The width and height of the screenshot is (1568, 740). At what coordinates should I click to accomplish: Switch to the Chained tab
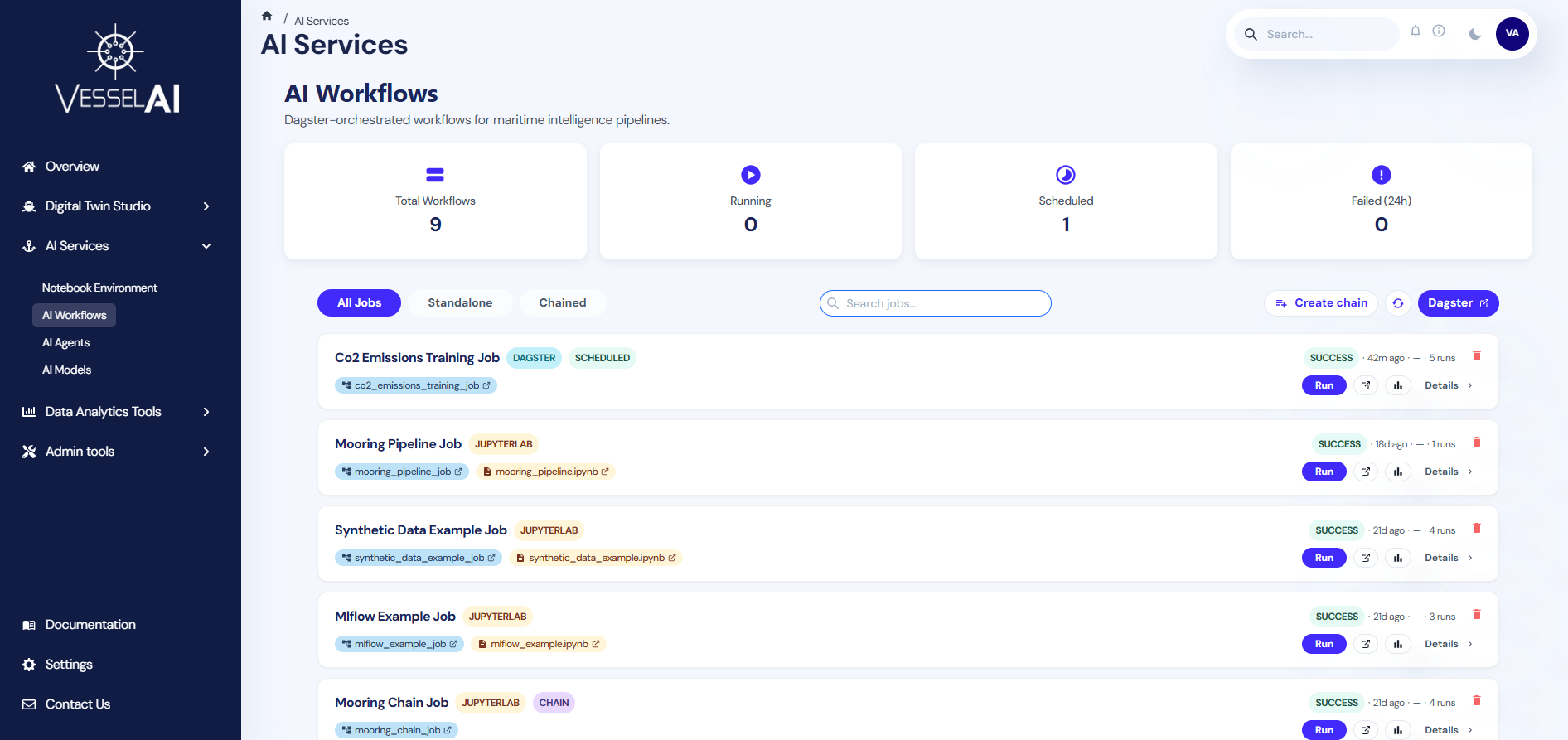pyautogui.click(x=563, y=303)
